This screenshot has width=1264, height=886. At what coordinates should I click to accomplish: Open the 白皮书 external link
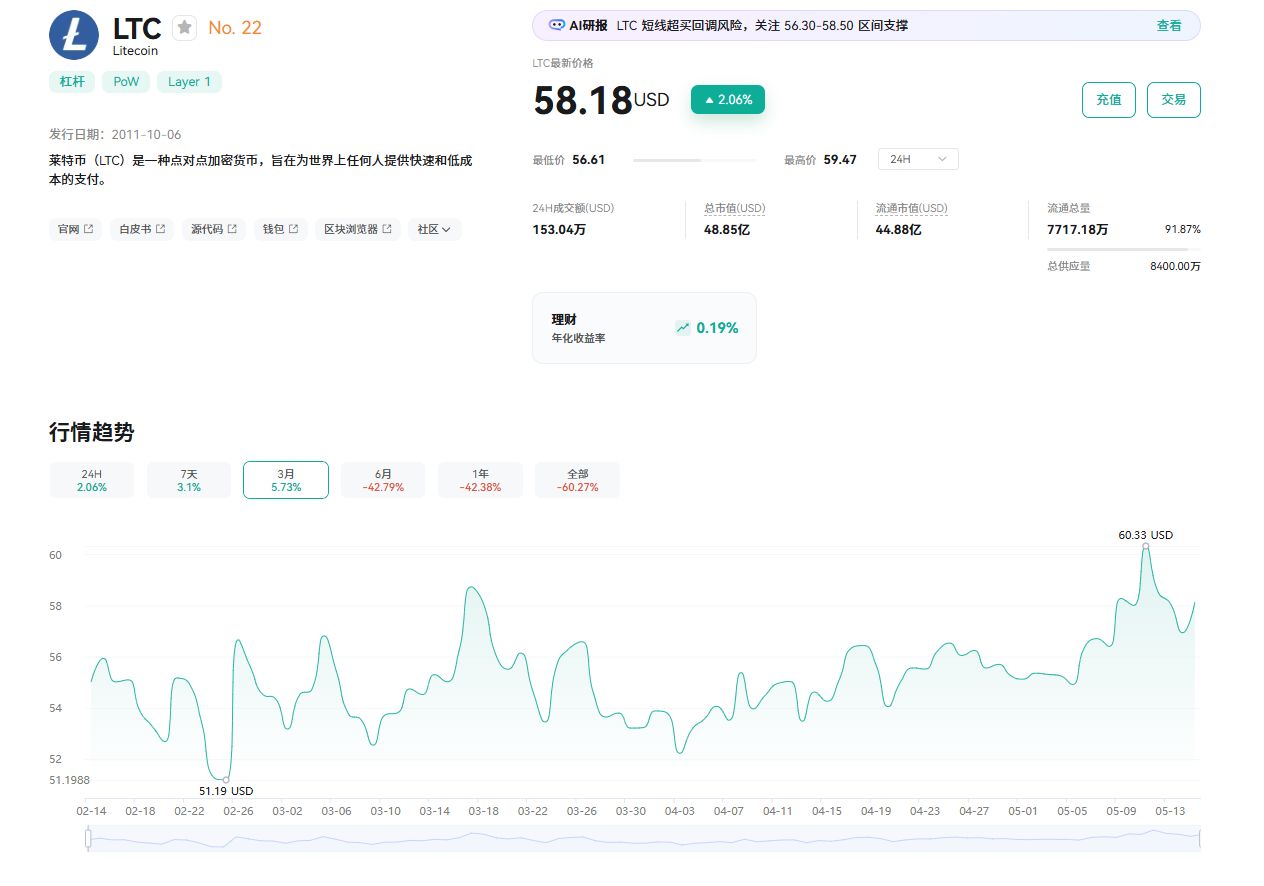point(142,229)
